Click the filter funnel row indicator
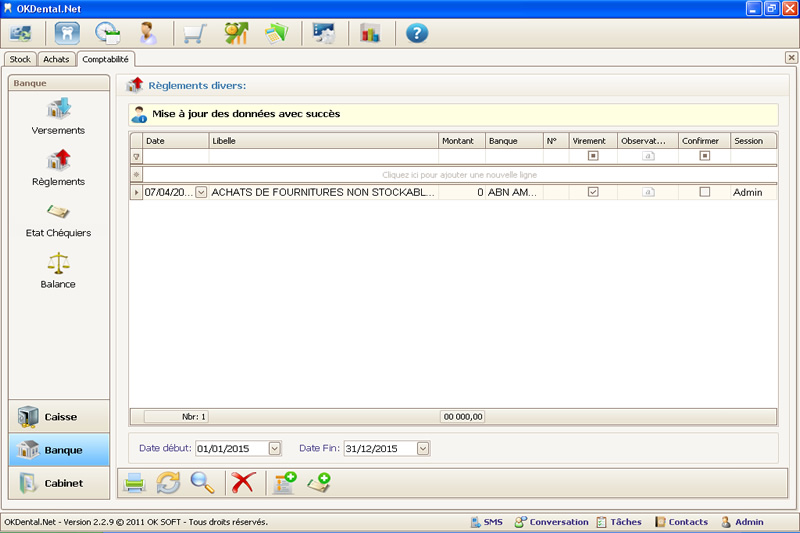This screenshot has height=533, width=800. [136, 157]
